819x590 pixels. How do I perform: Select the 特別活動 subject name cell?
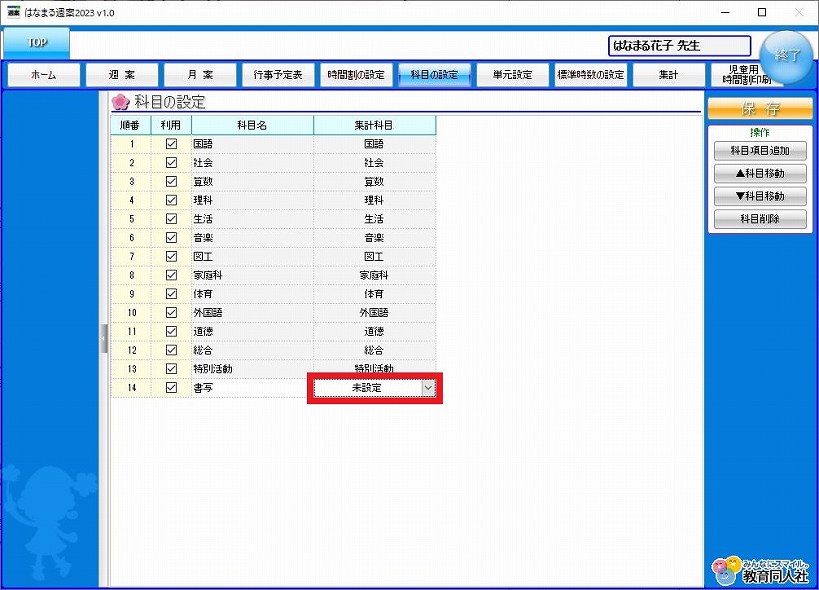[x=252, y=369]
